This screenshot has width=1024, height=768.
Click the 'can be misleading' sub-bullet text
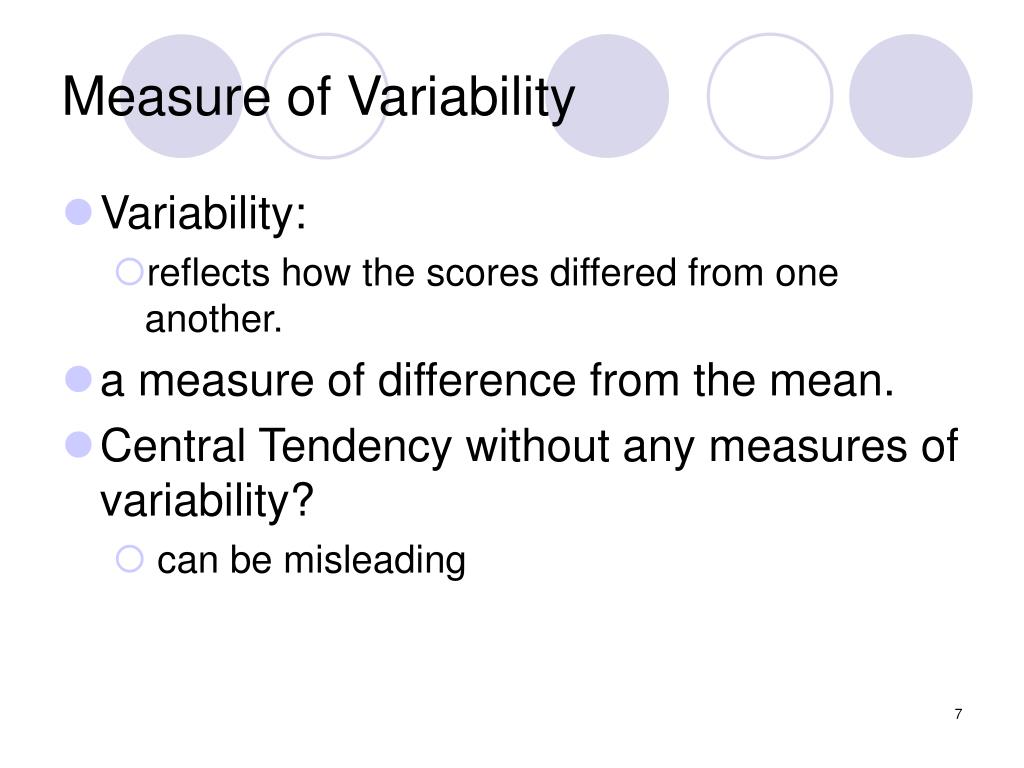(x=312, y=560)
